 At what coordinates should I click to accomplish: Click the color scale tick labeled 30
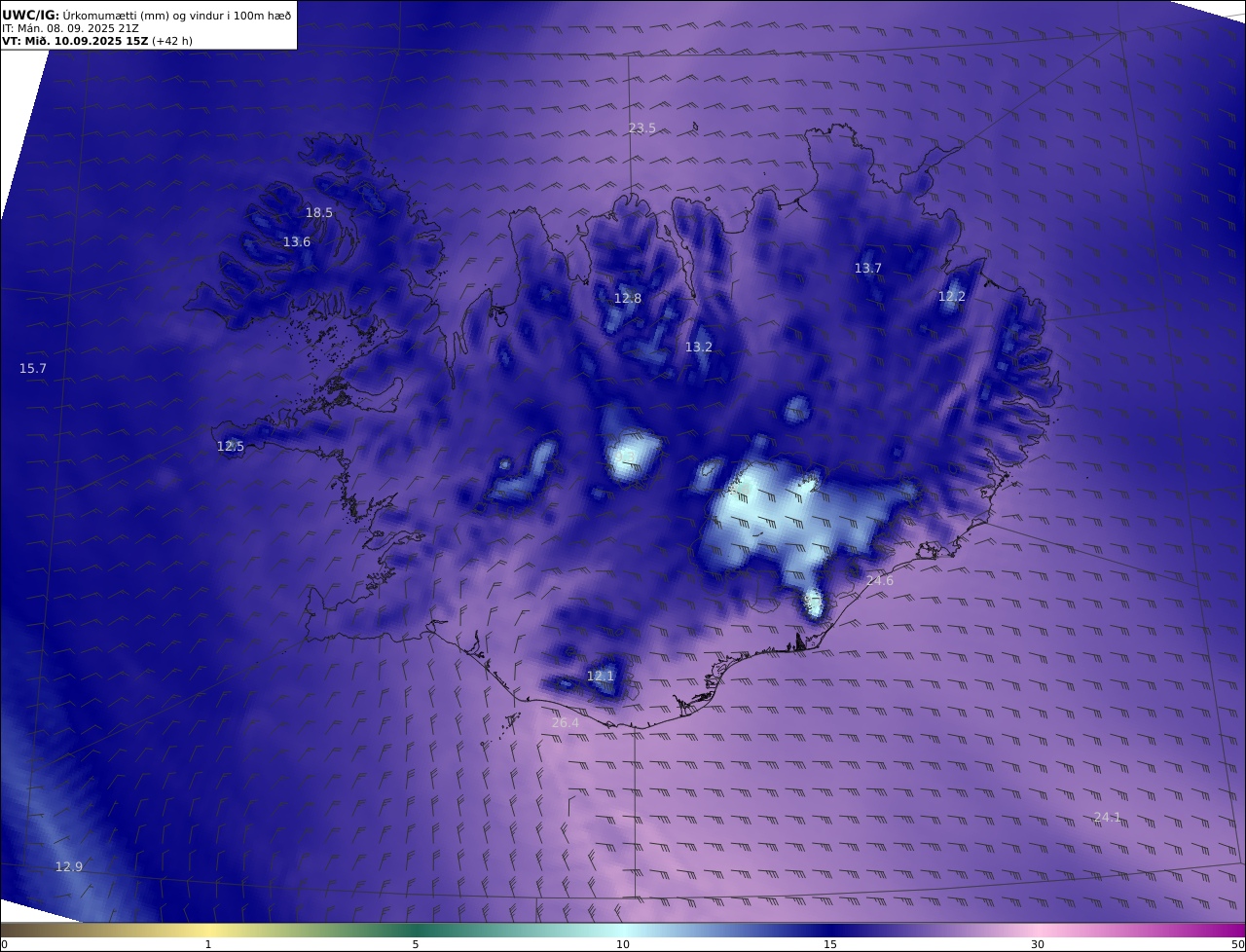pos(1038,944)
